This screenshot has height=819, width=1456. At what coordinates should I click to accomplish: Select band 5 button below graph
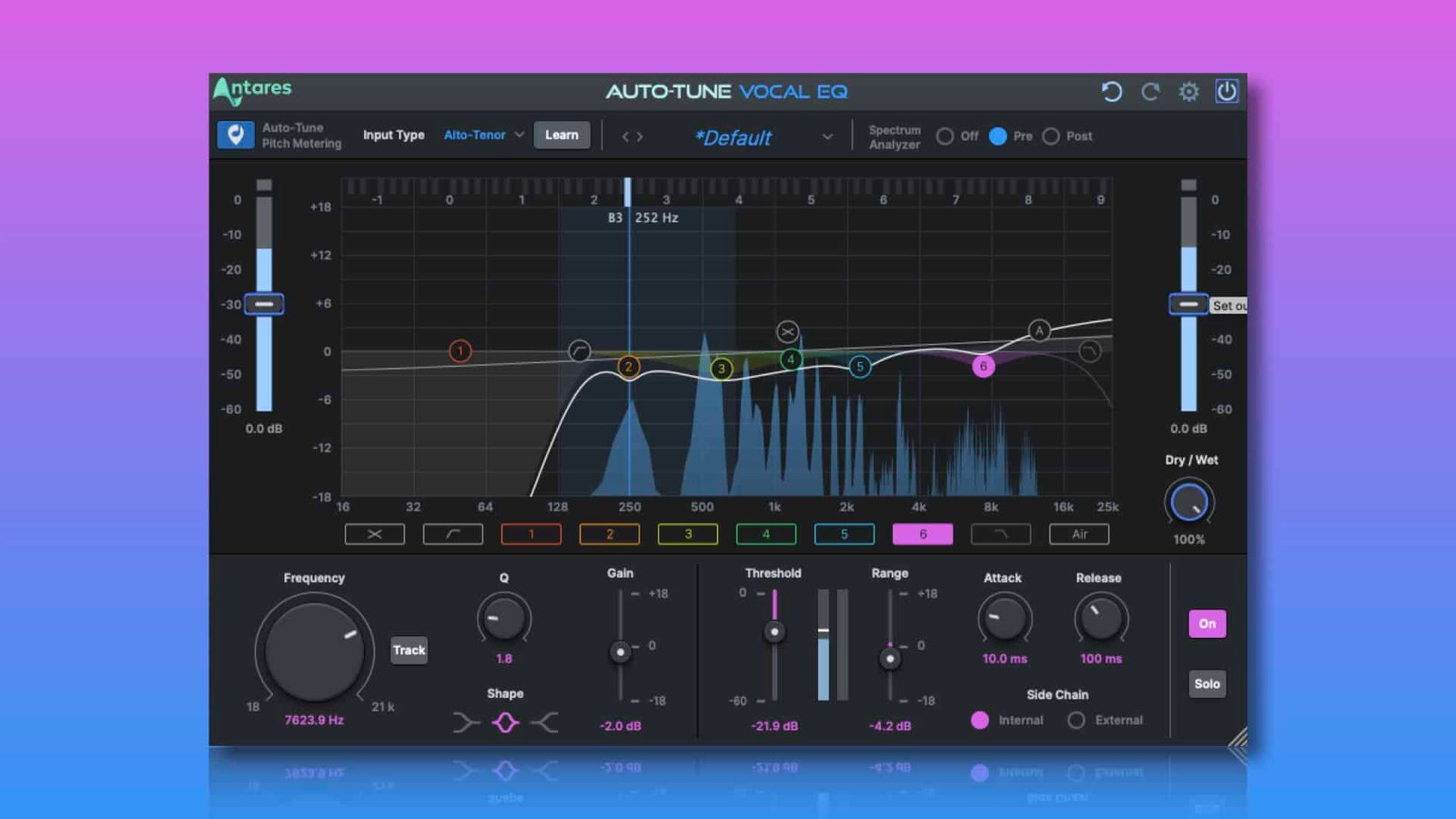tap(844, 534)
